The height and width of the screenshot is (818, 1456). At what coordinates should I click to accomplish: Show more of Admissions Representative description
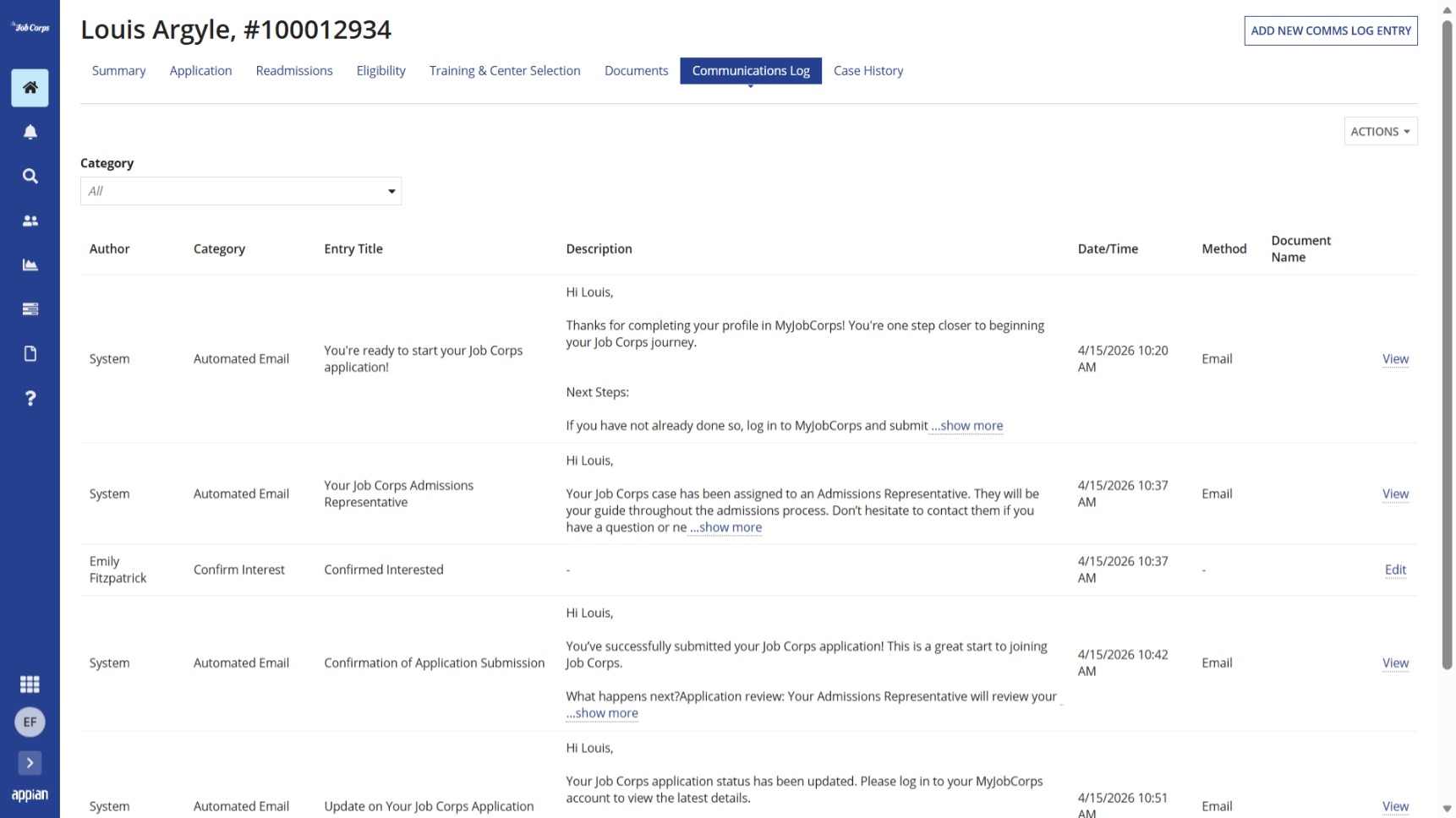725,527
